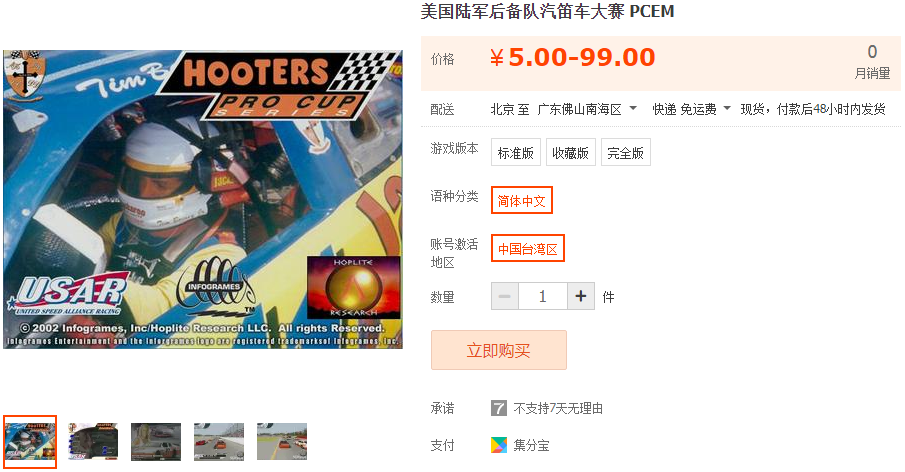Decrease quantity with the minus button
Image resolution: width=905 pixels, height=472 pixels.
tap(504, 297)
